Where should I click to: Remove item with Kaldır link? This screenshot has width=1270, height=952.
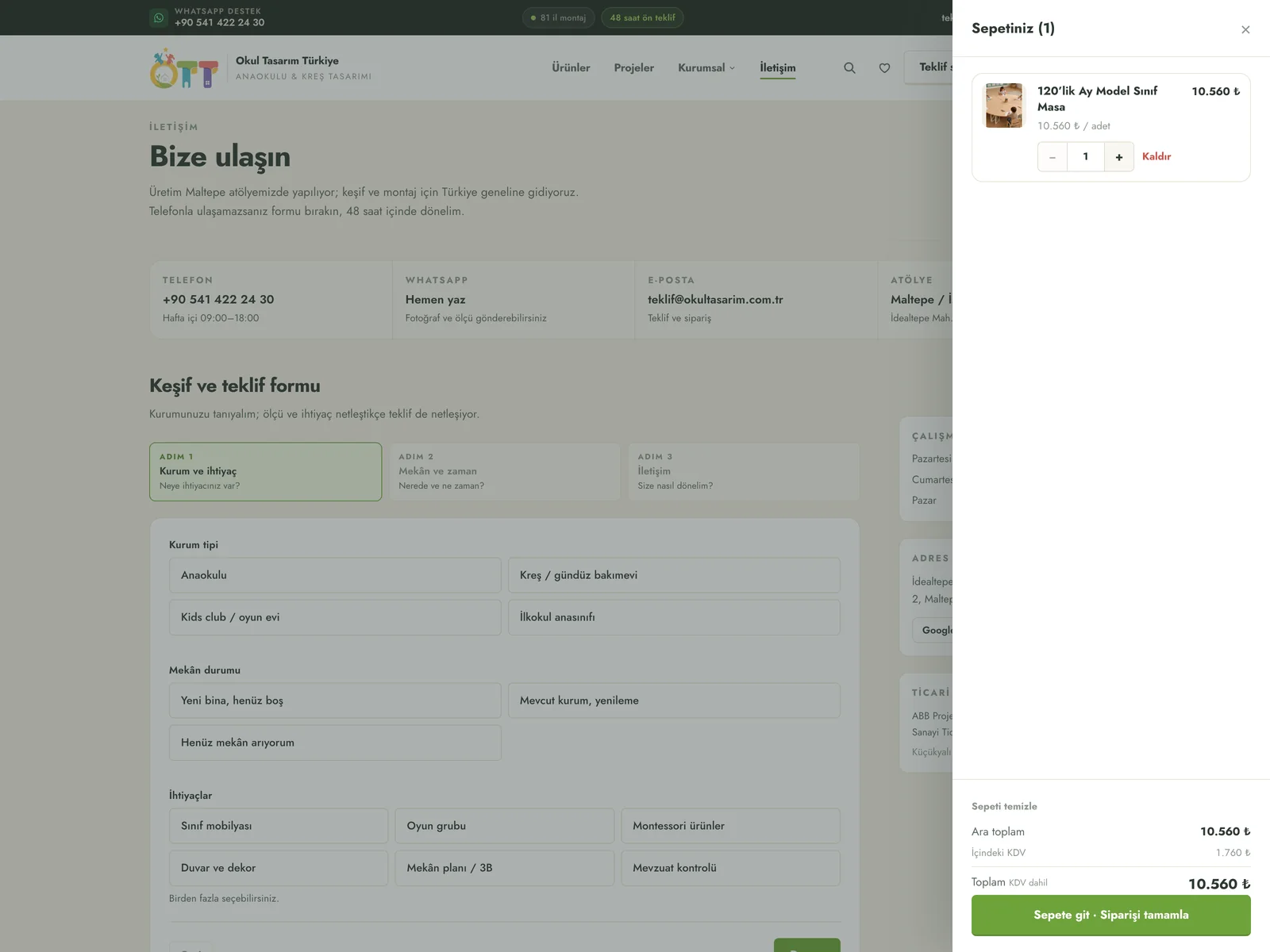coord(1156,156)
